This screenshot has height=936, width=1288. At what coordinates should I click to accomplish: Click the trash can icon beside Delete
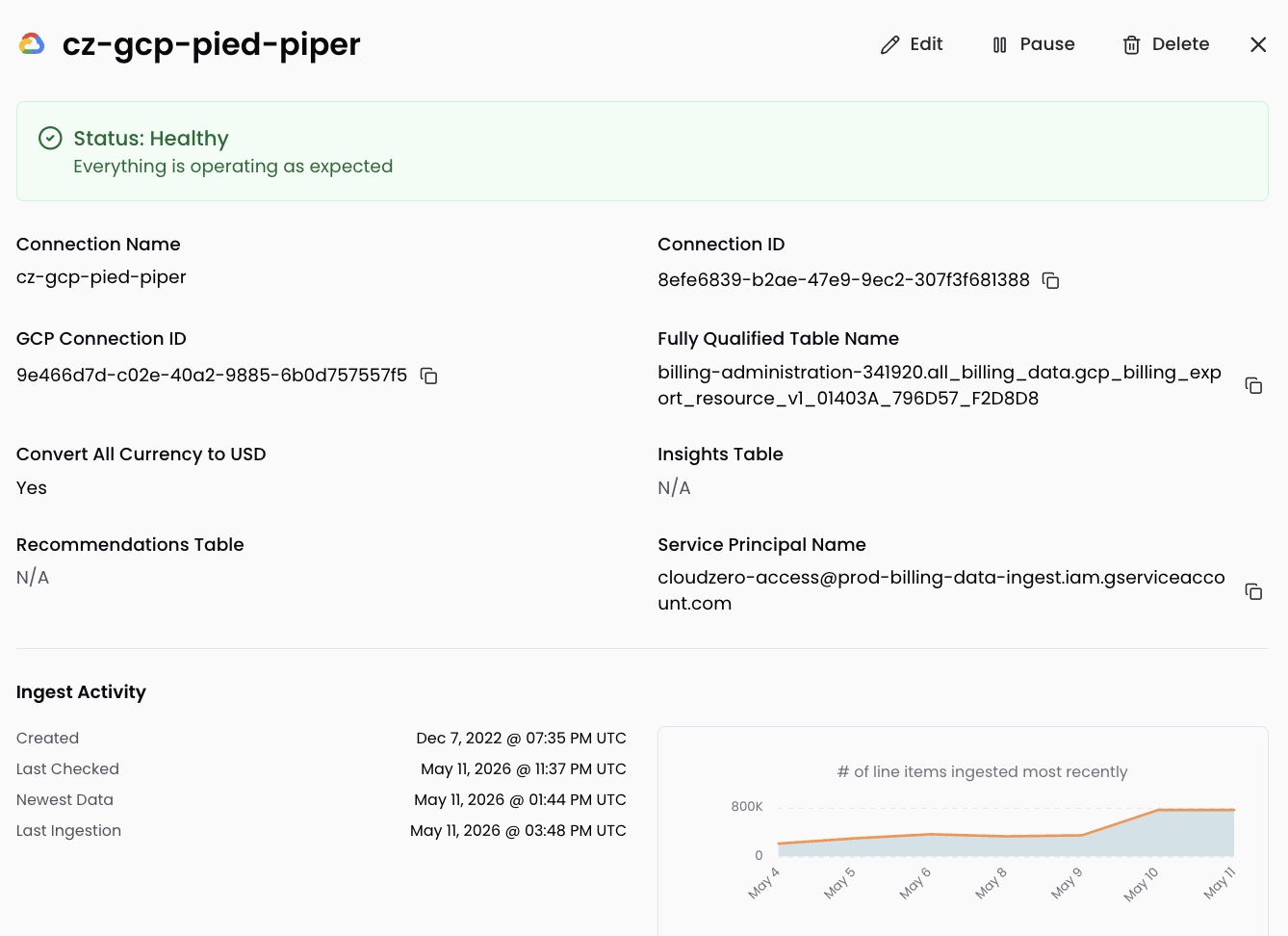[1132, 45]
